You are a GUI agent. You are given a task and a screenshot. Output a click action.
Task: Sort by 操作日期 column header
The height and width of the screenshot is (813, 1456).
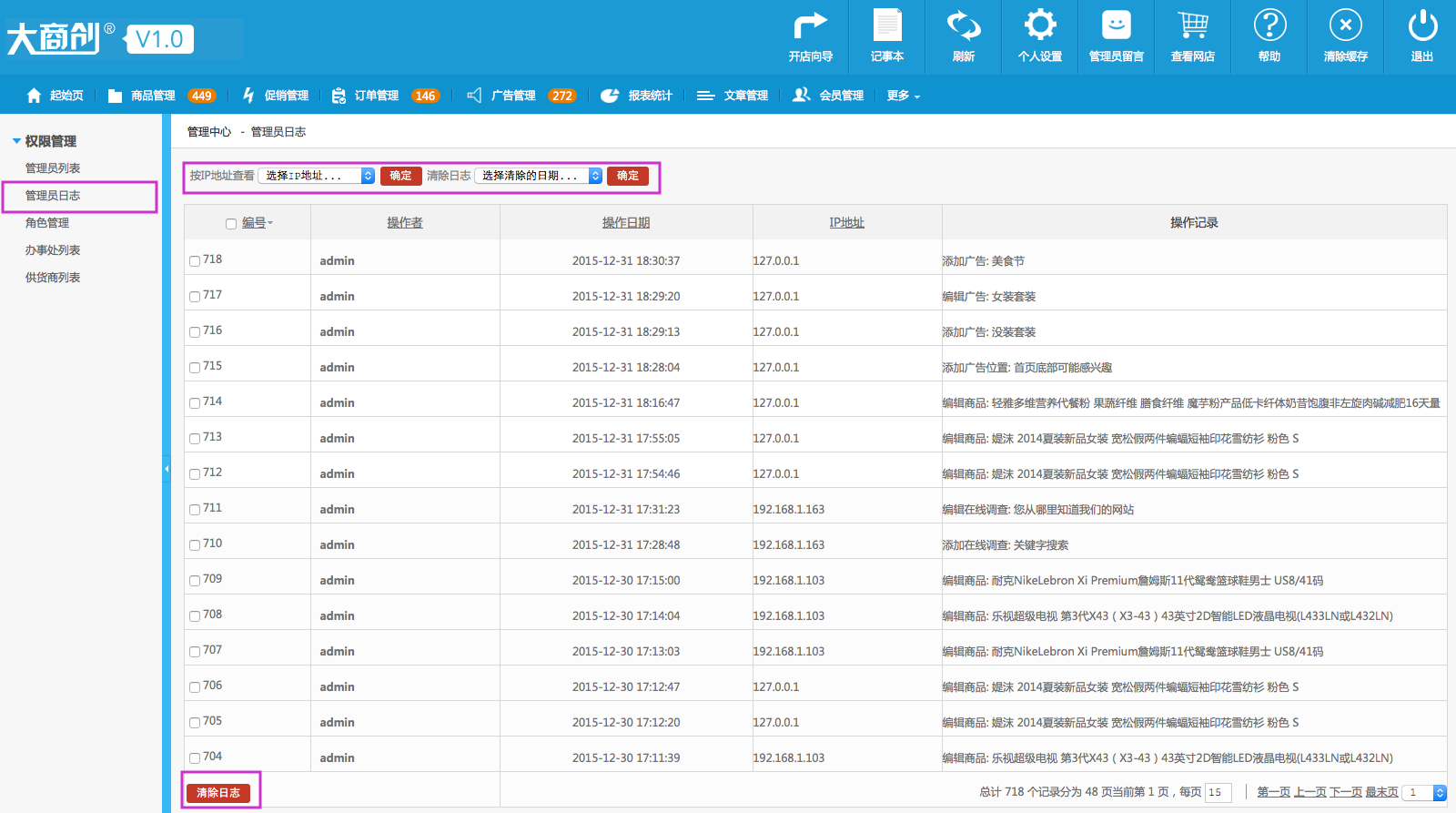coord(626,223)
